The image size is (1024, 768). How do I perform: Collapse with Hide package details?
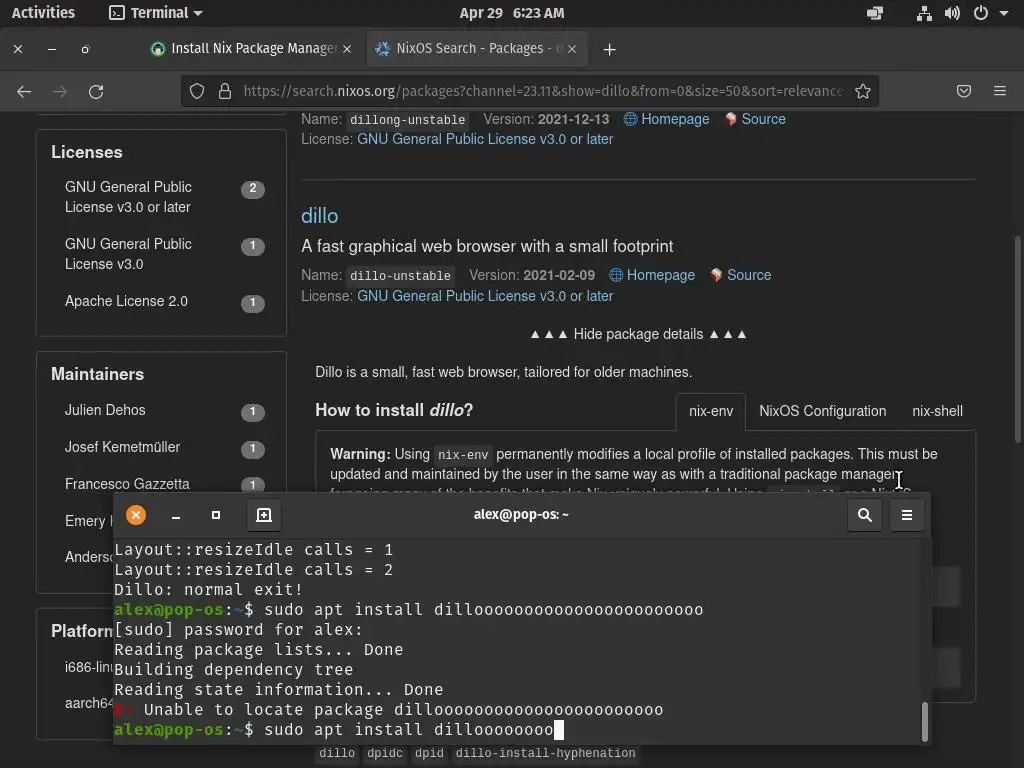(638, 334)
